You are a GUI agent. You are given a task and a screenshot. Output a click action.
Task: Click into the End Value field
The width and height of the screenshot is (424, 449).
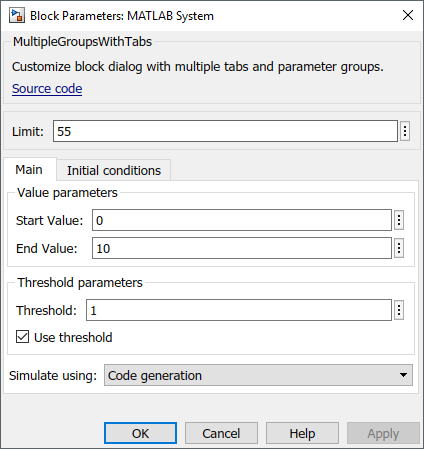pos(242,248)
